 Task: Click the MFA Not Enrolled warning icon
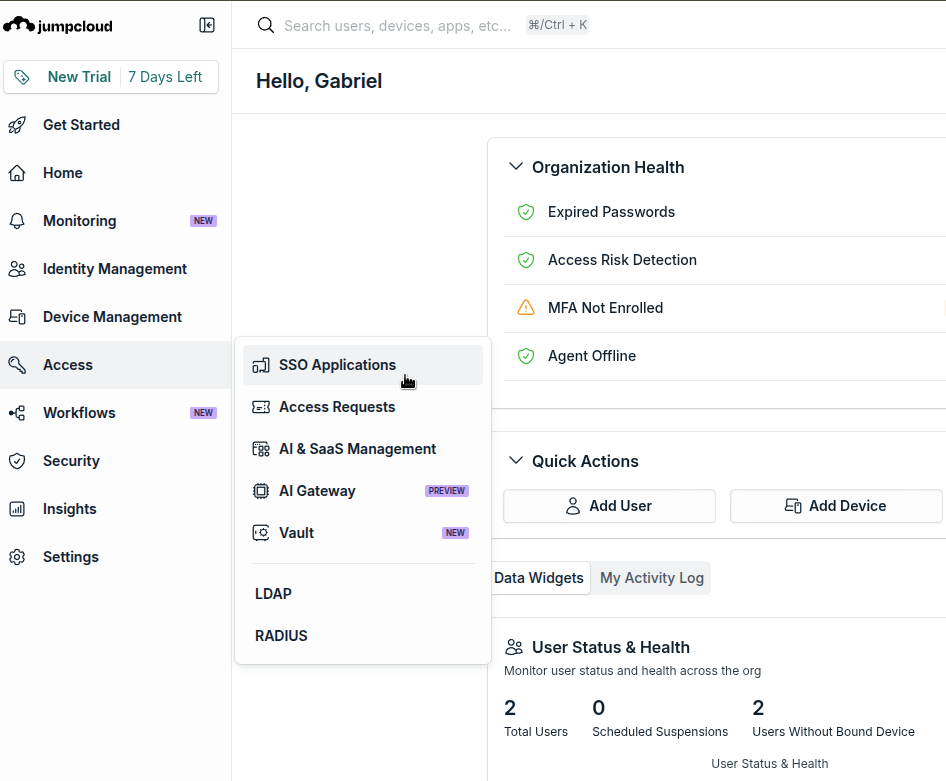coord(526,308)
